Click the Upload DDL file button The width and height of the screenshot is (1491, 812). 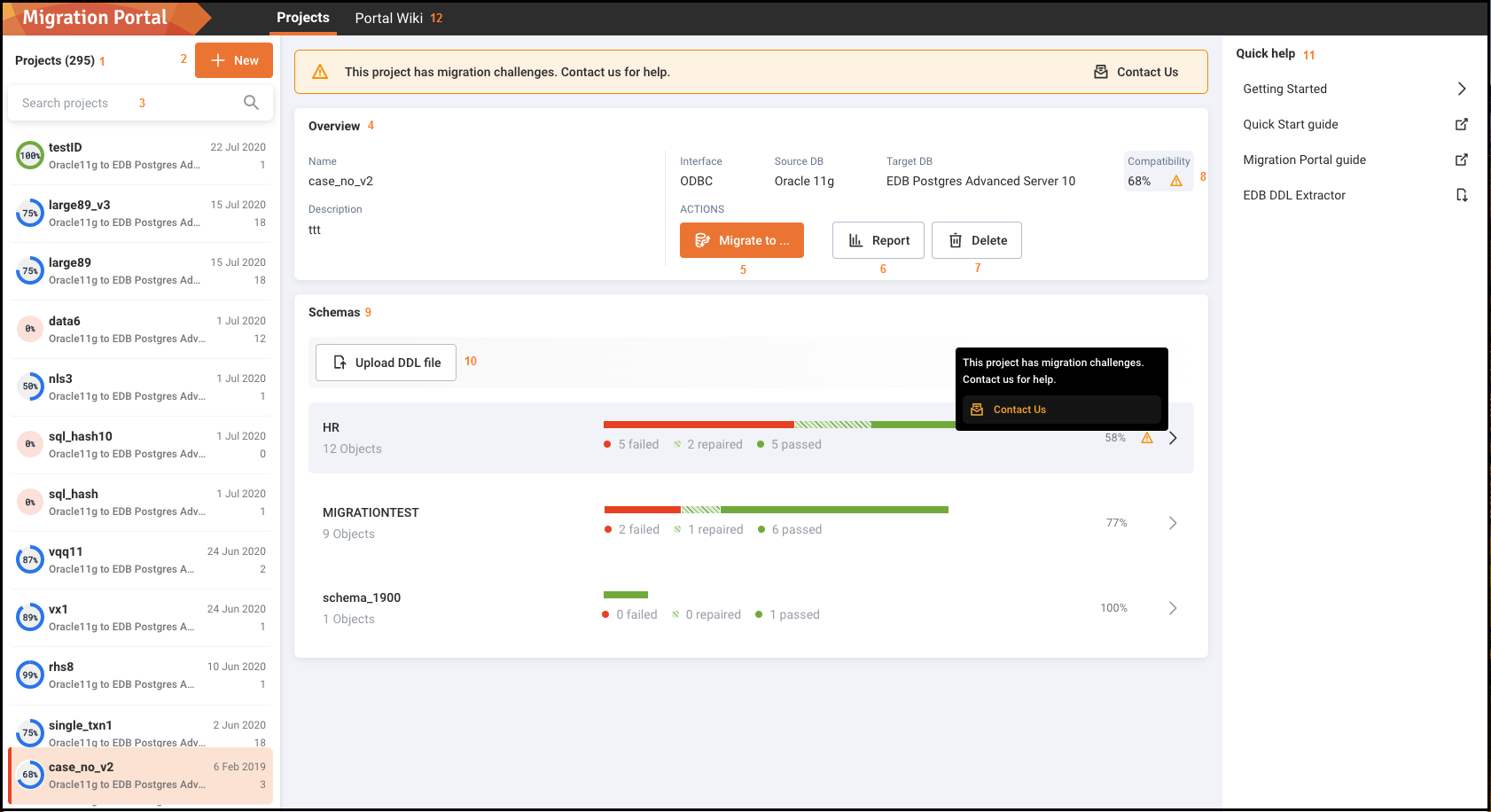[x=386, y=363]
